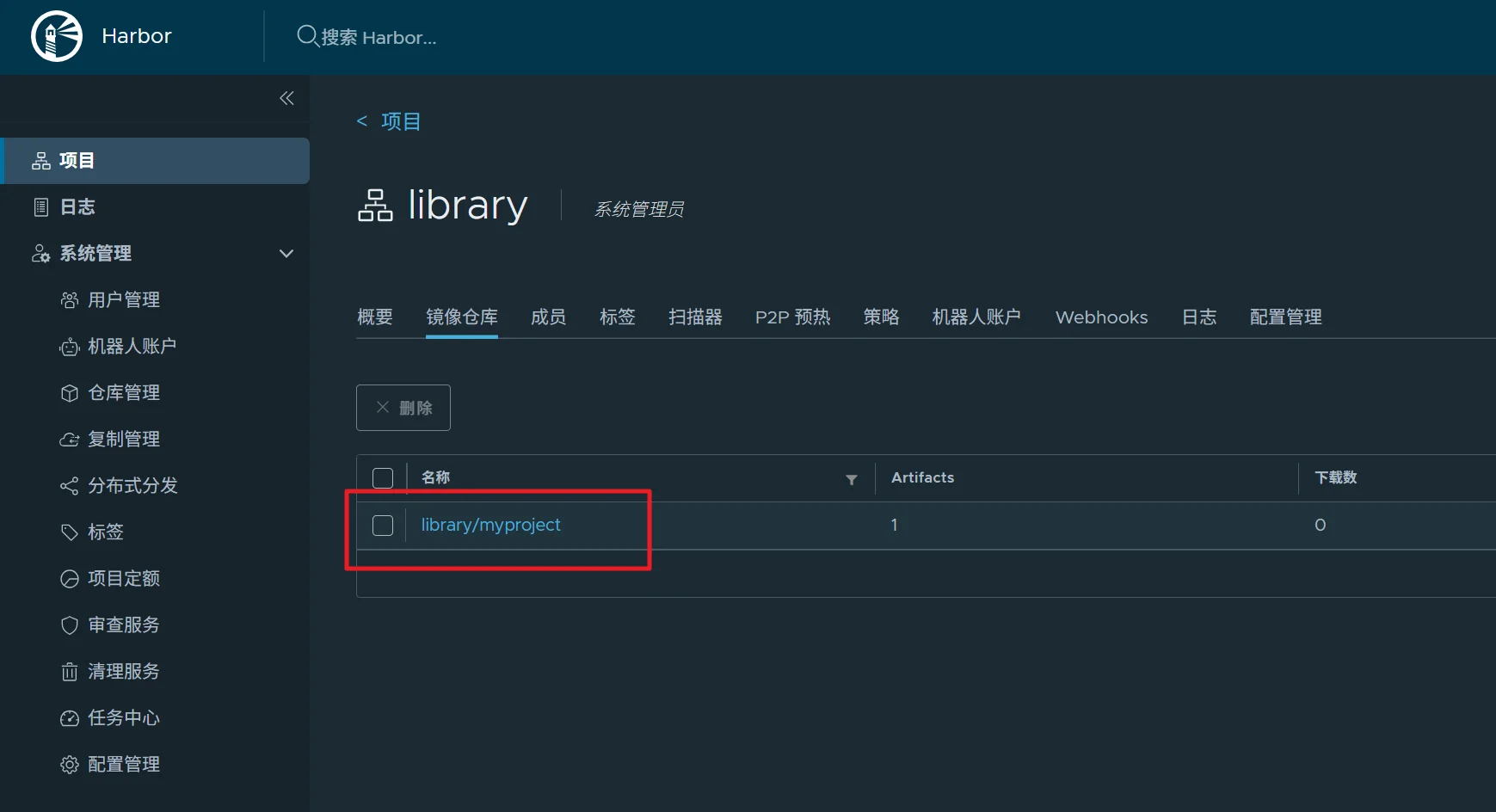Check the library/myproject row checkbox

pos(383,526)
